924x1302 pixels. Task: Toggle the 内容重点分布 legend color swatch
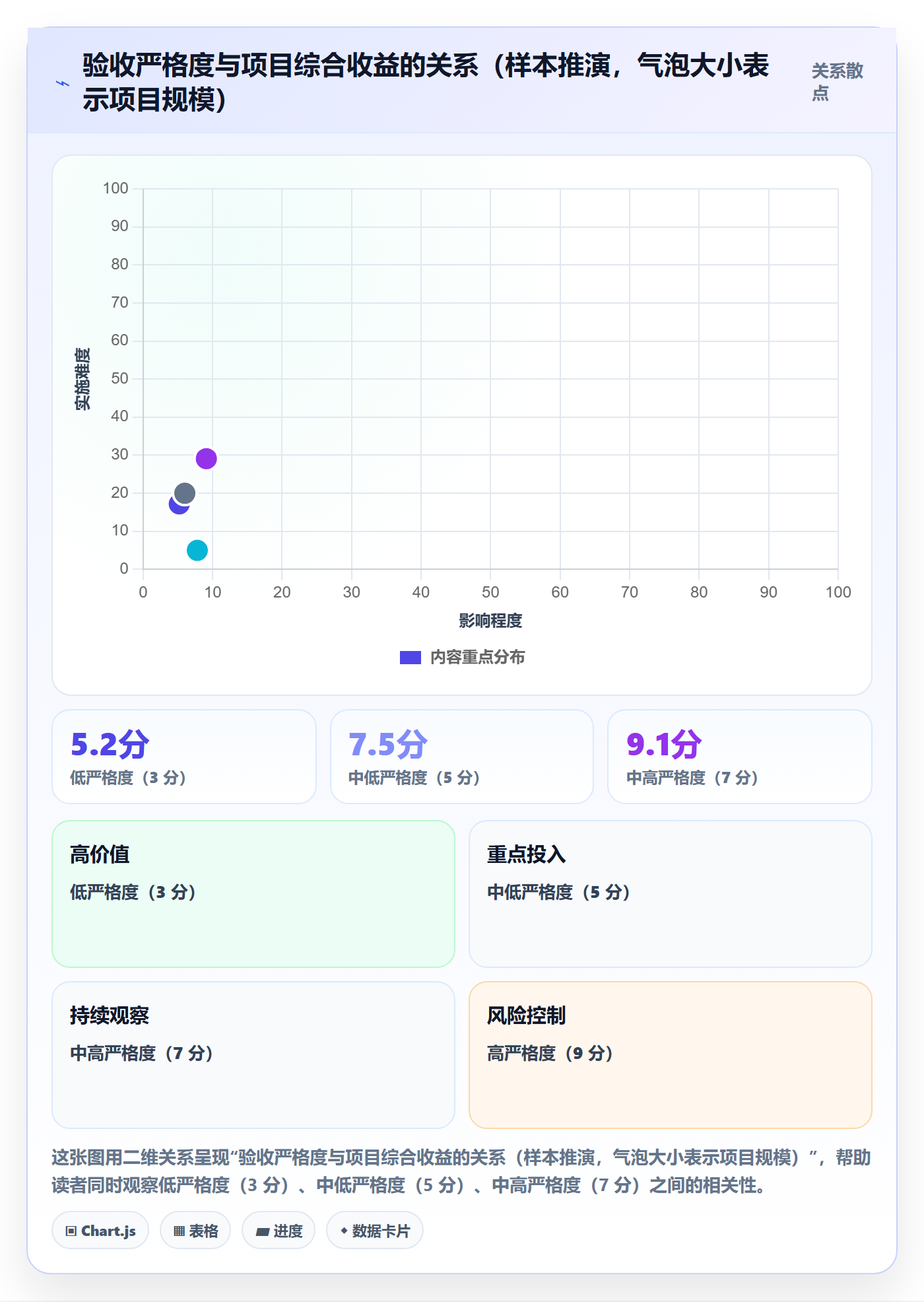point(411,658)
